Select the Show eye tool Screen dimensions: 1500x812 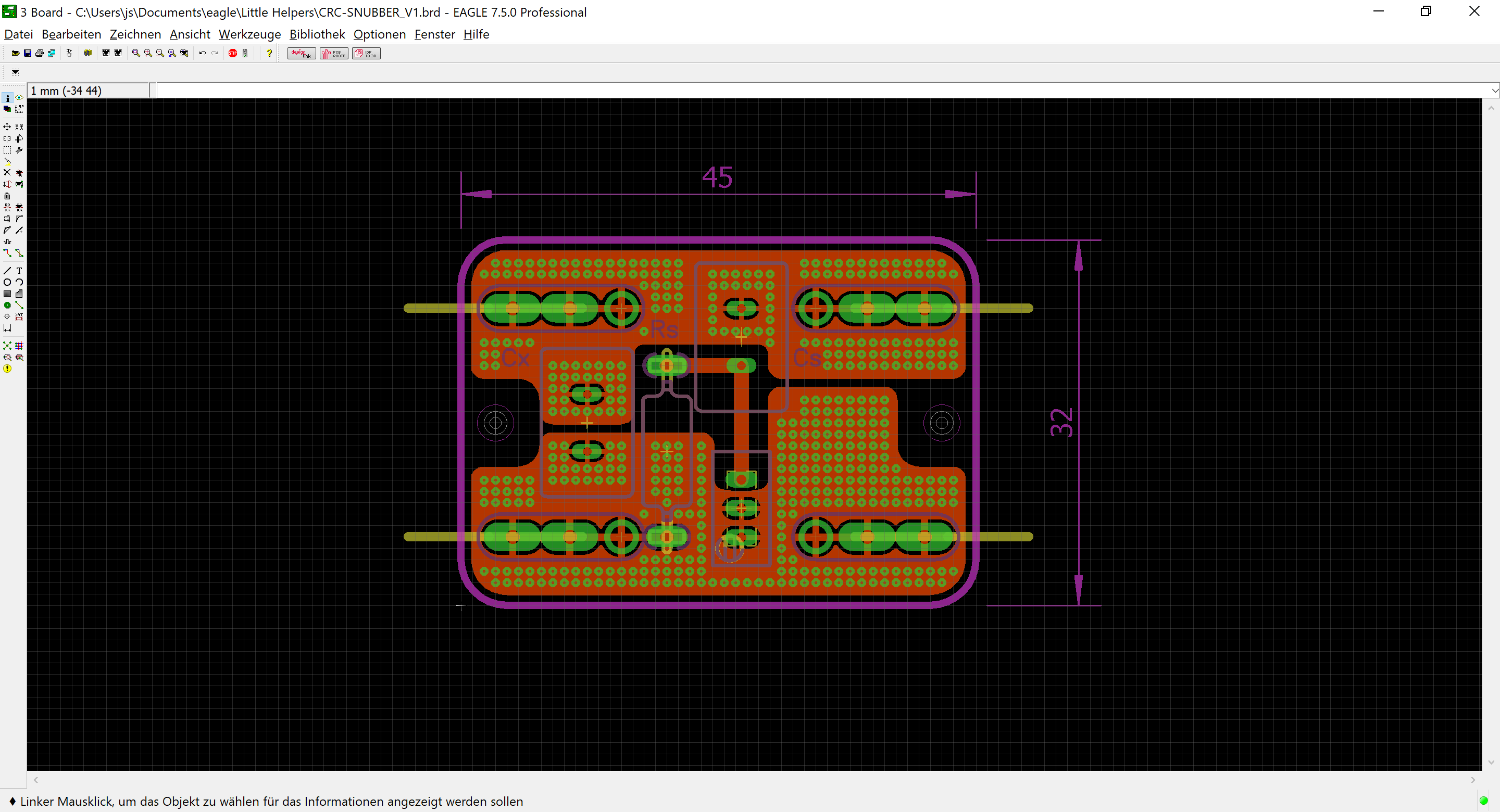(x=19, y=98)
